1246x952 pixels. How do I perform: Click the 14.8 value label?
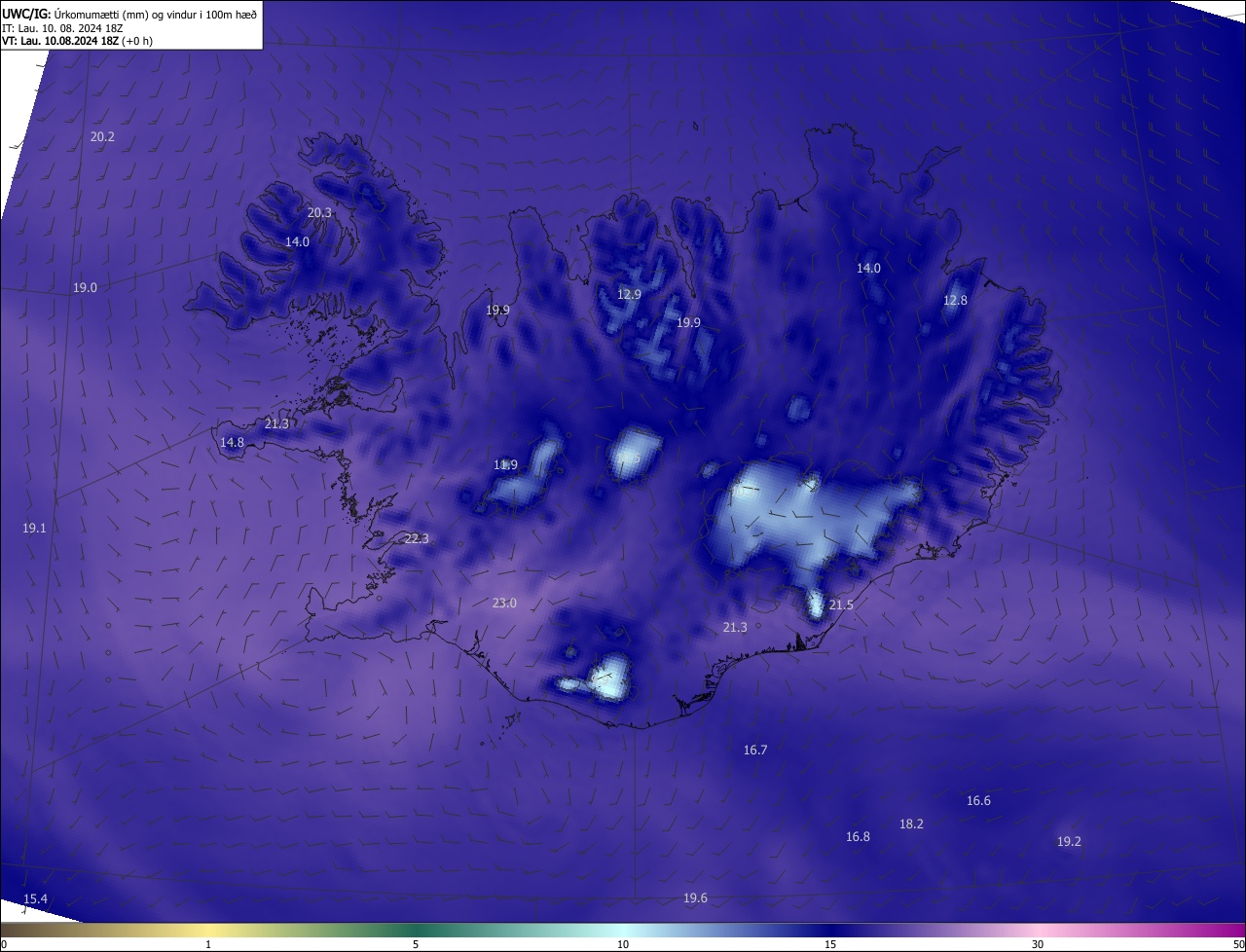[232, 443]
